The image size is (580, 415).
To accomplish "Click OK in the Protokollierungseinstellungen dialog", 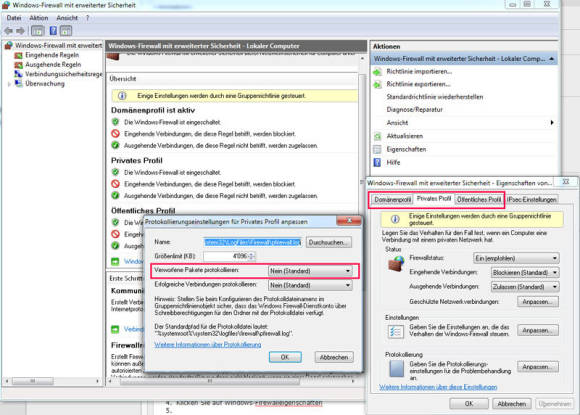I will click(285, 357).
